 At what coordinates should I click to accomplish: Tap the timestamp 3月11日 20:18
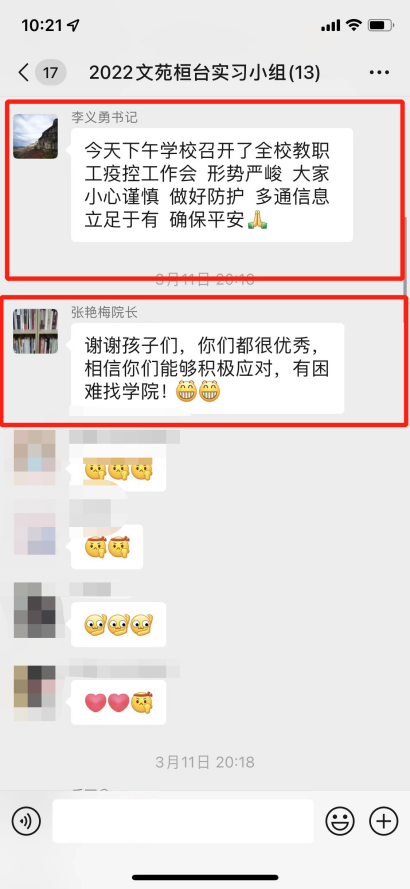205,761
